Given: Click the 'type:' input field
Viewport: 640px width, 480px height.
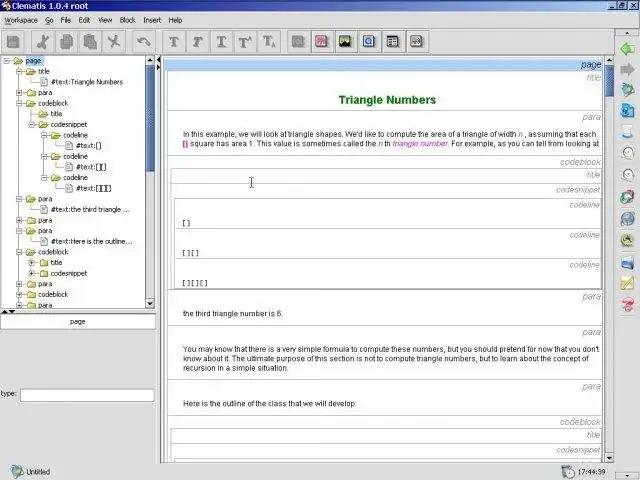Looking at the screenshot, I should point(87,395).
